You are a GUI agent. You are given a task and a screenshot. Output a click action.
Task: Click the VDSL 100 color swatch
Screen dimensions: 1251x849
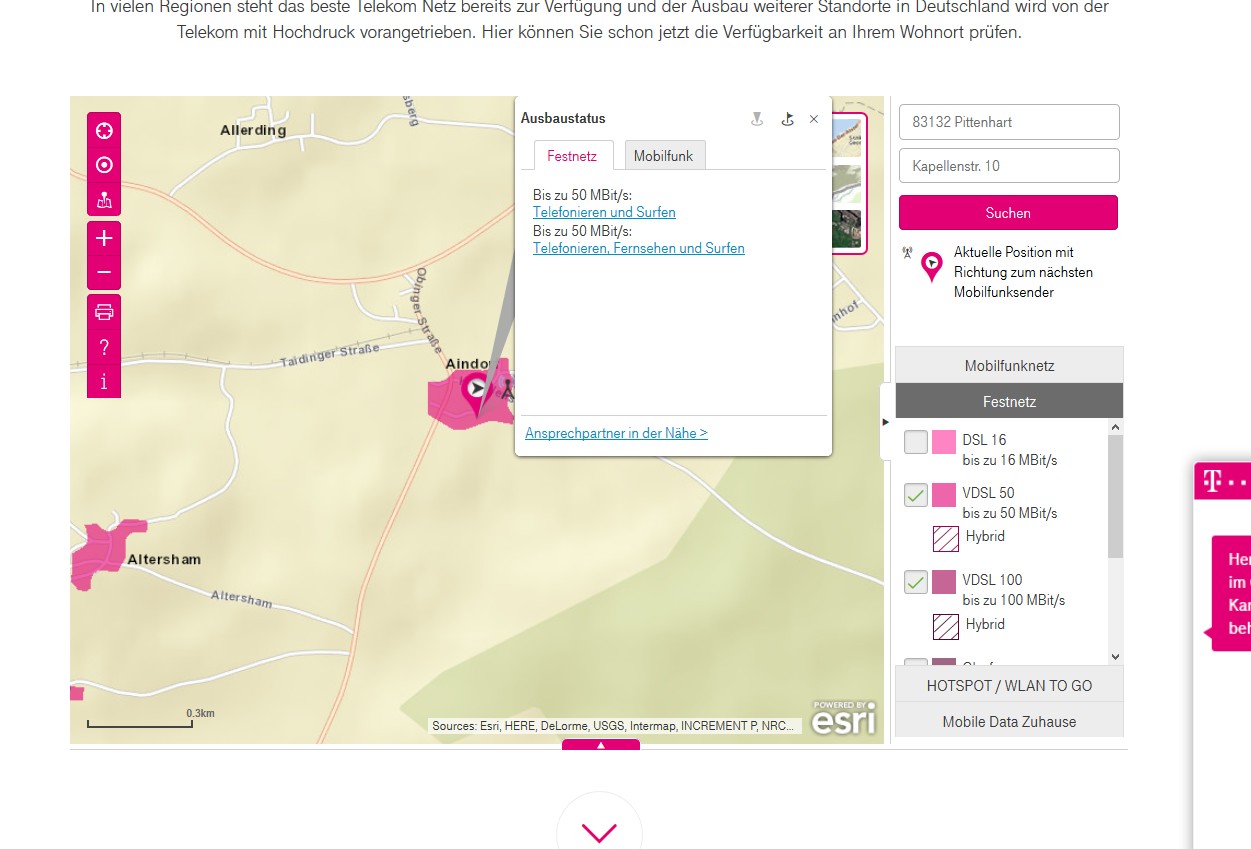tap(944, 582)
